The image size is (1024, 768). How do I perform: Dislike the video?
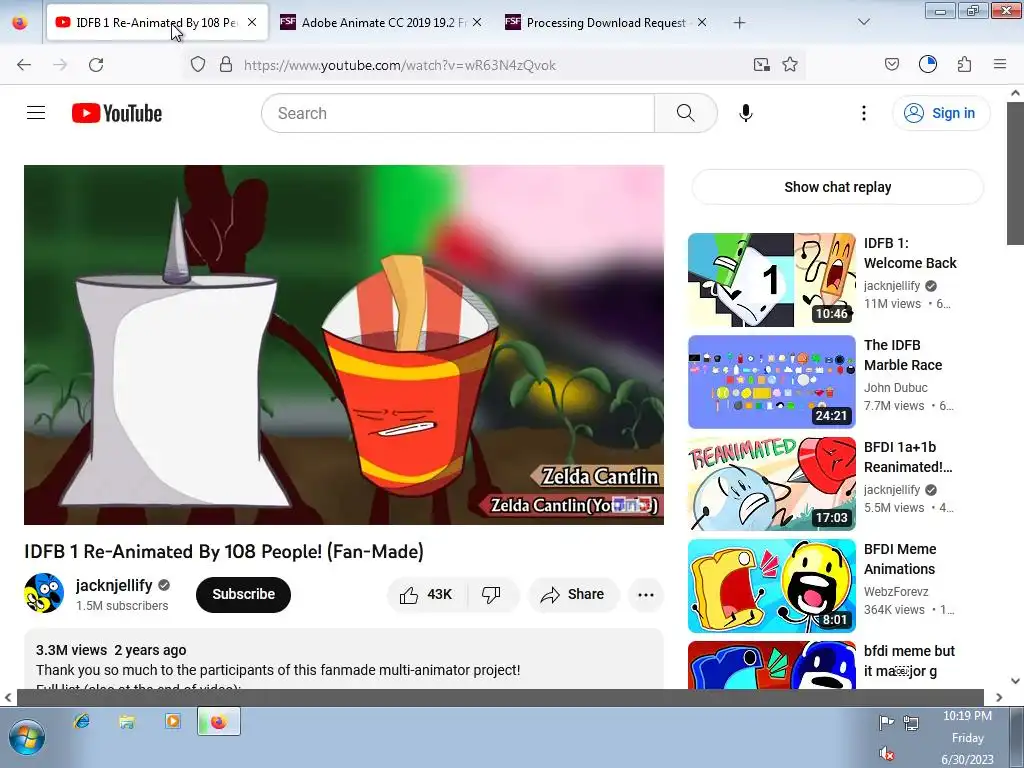(492, 594)
